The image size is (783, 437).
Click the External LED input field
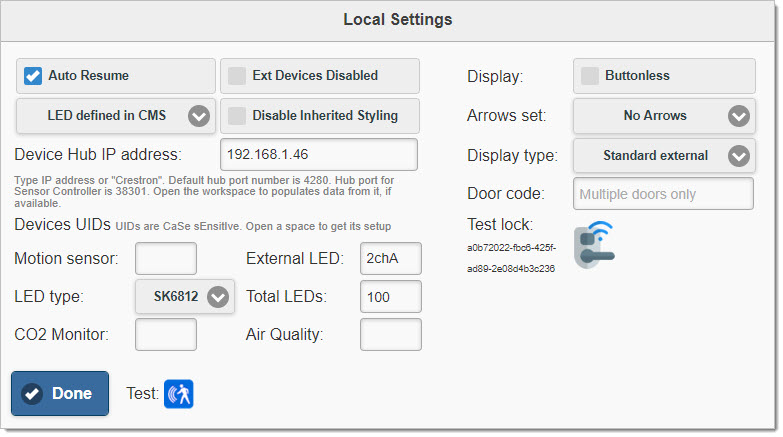point(390,259)
